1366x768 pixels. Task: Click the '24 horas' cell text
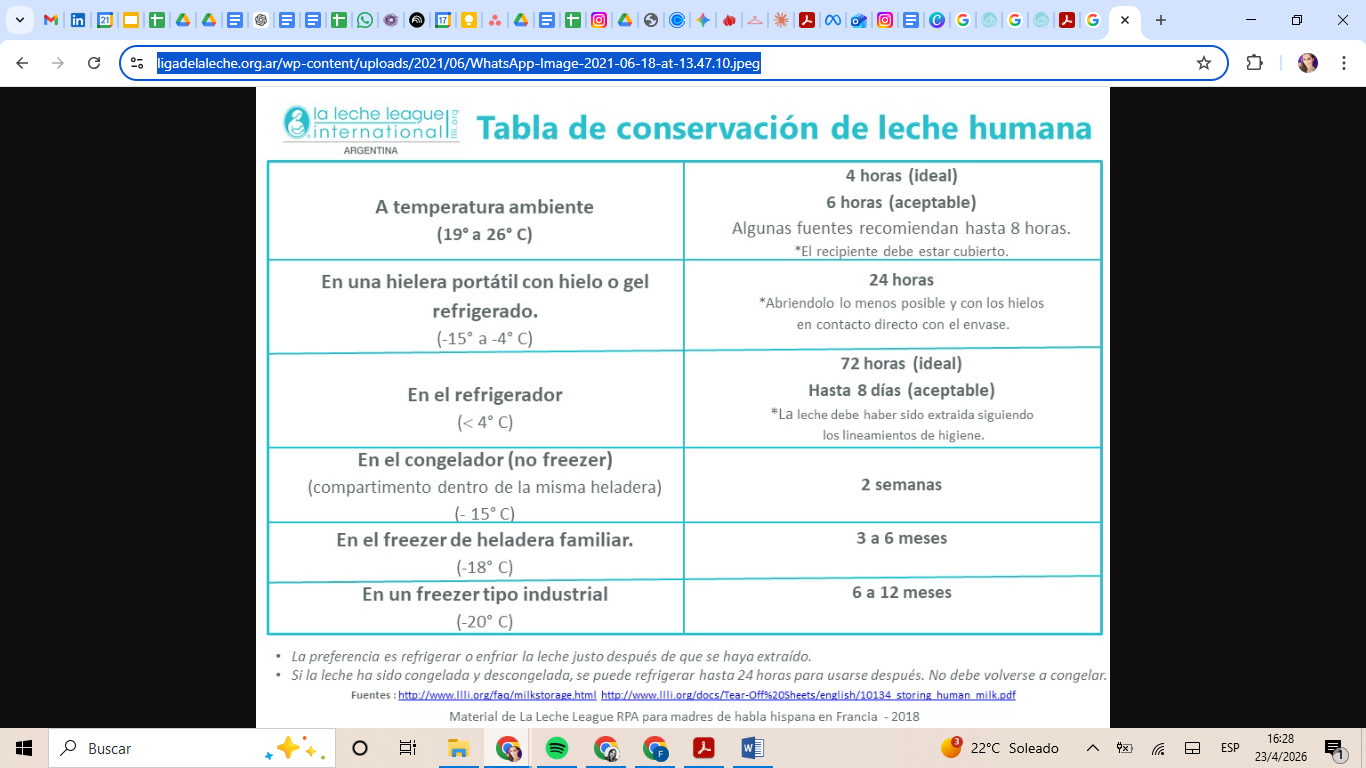point(901,280)
